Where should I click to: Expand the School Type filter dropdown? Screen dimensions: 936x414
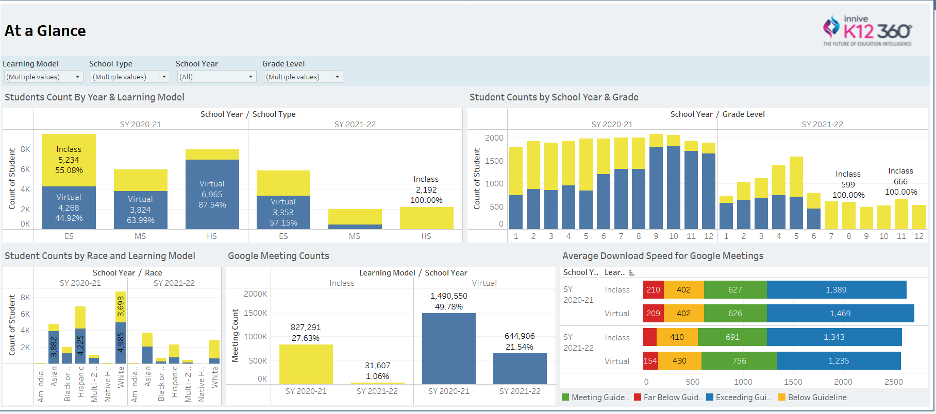pos(165,76)
